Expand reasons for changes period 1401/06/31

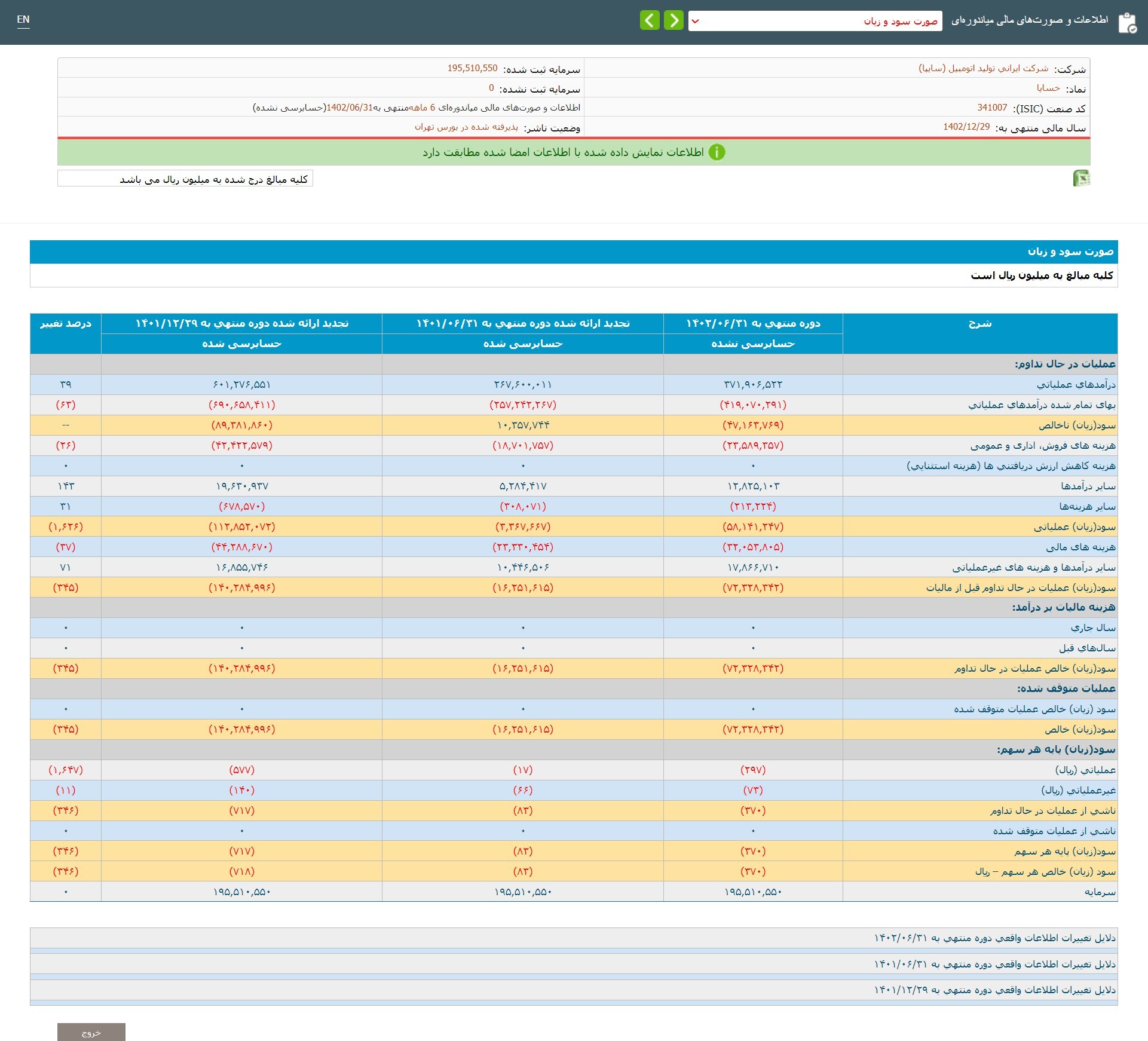(994, 965)
